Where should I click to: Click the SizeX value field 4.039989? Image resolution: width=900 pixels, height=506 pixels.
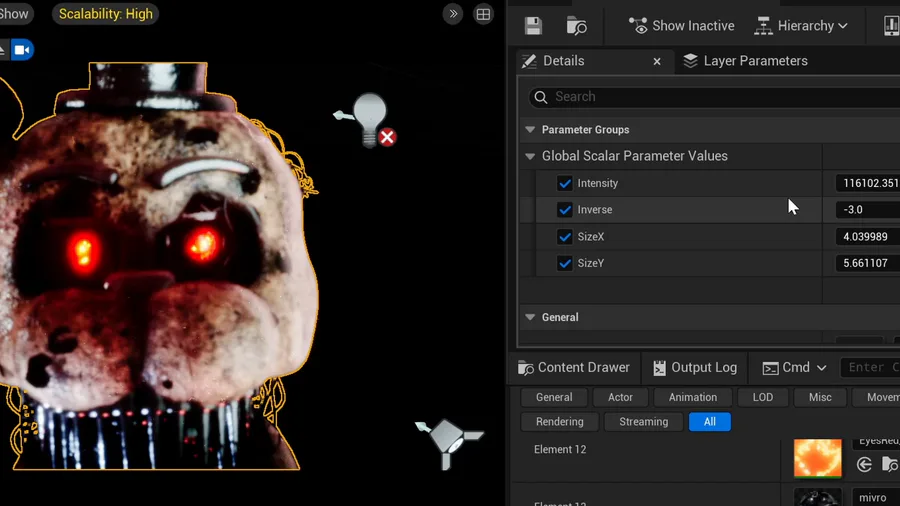[868, 236]
